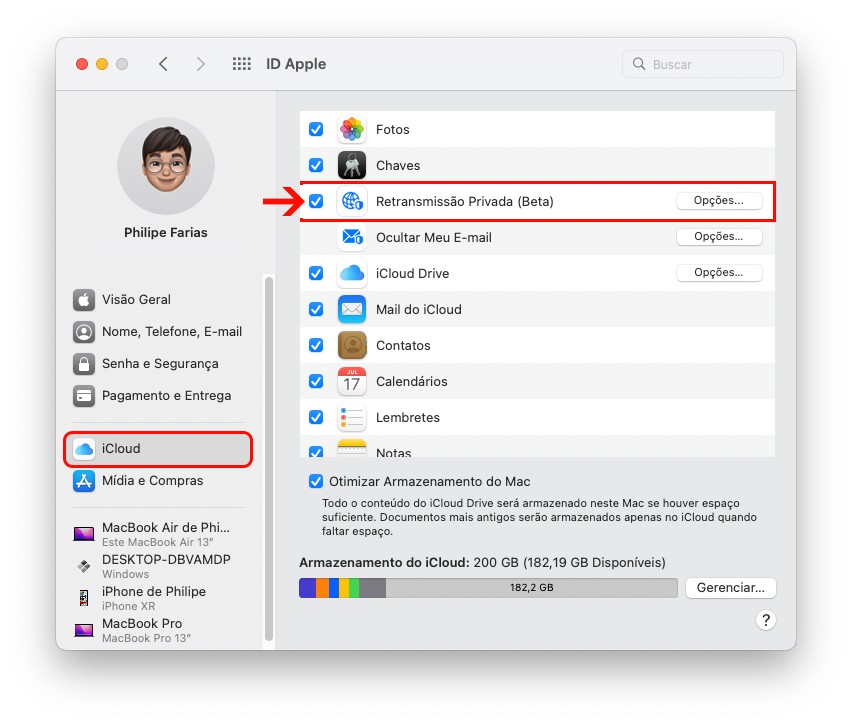Open Opções for iCloud Drive
852x724 pixels.
point(719,273)
